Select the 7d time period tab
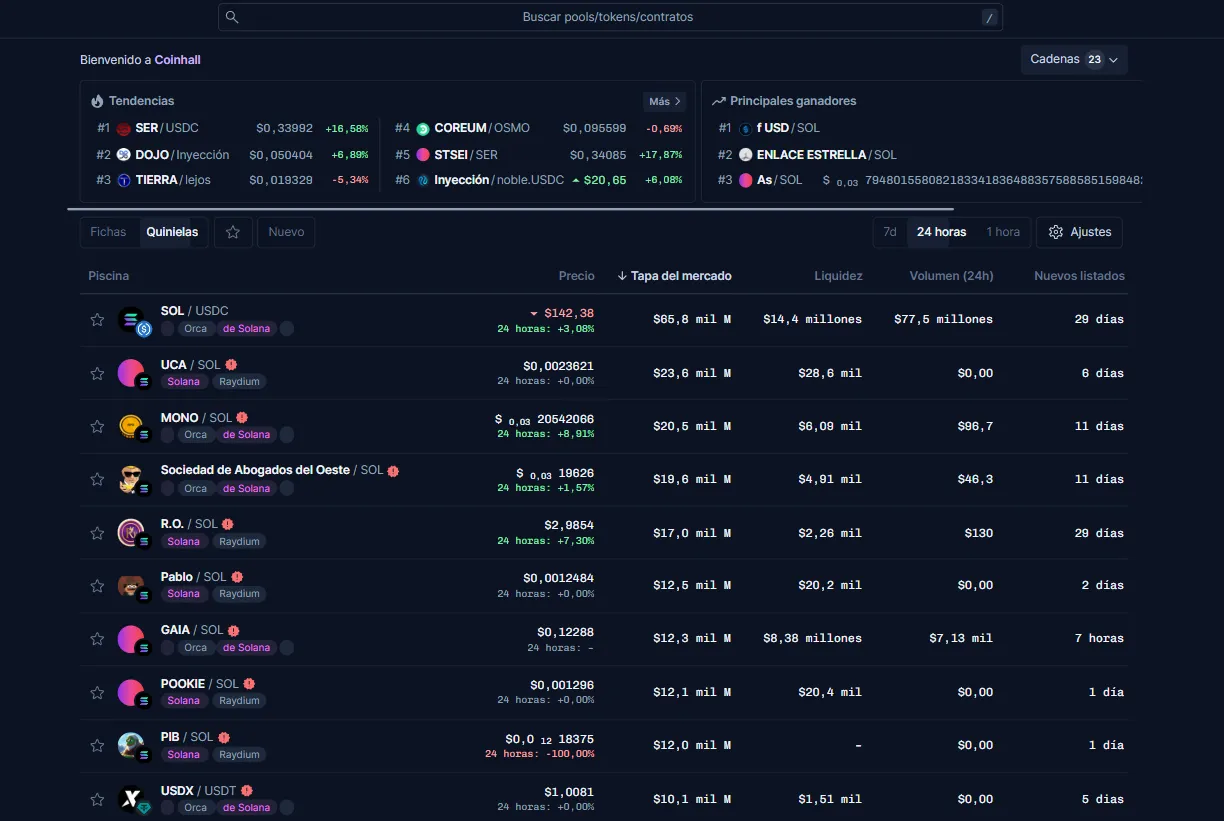Screen dimensions: 1224x821 (890, 231)
